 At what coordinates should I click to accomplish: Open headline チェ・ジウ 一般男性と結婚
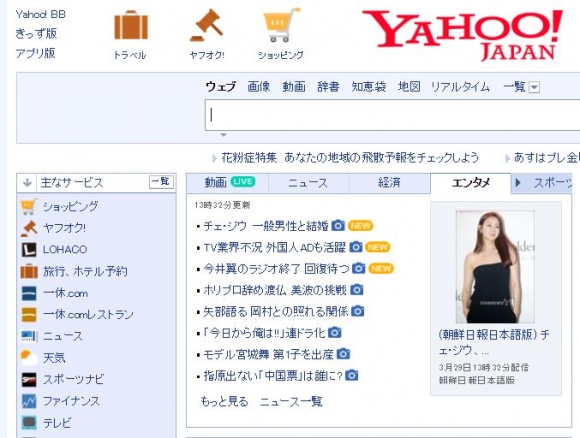click(266, 226)
